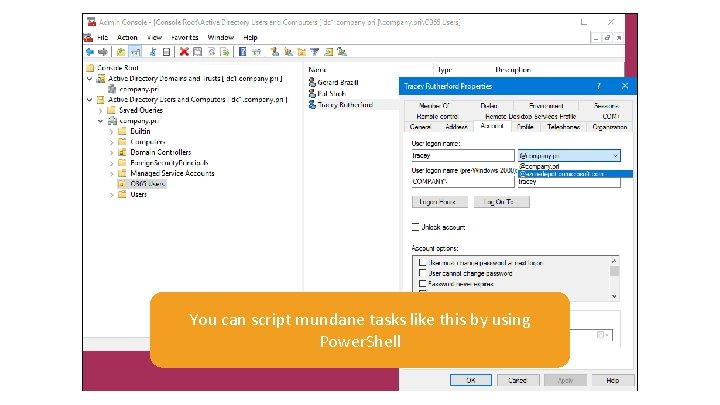Open the Favorites menu

185,37
